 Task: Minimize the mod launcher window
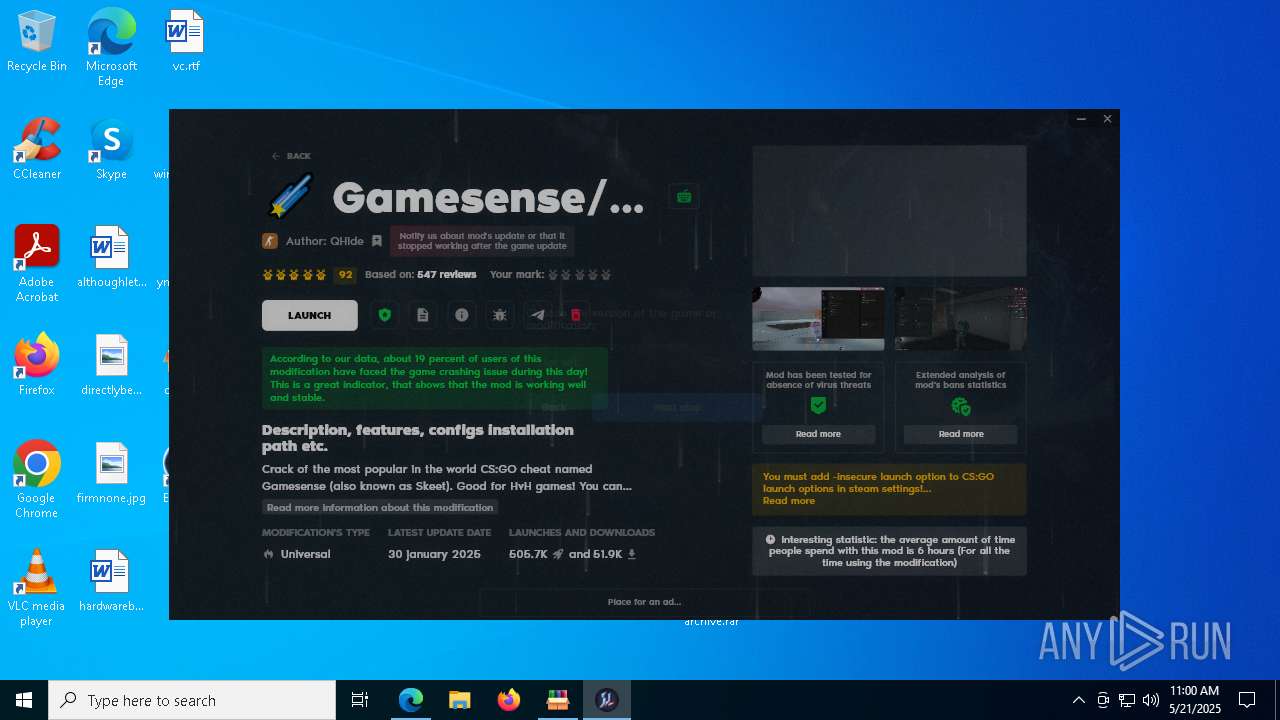coord(1081,119)
